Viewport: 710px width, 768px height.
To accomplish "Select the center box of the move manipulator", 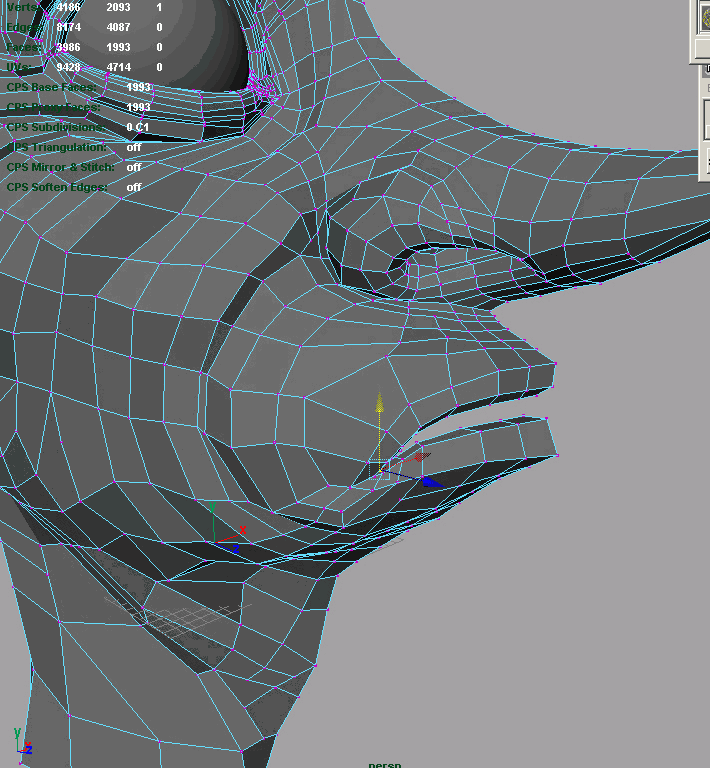I will (x=379, y=468).
